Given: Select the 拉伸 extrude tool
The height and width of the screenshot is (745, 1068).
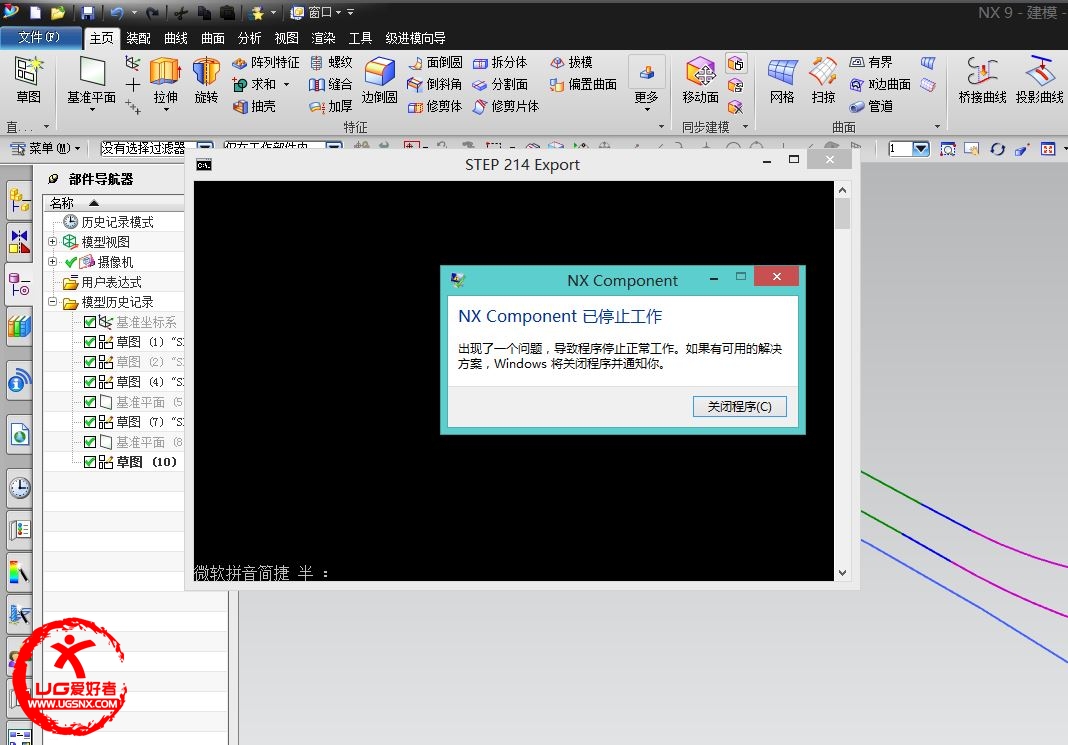Looking at the screenshot, I should [x=165, y=80].
